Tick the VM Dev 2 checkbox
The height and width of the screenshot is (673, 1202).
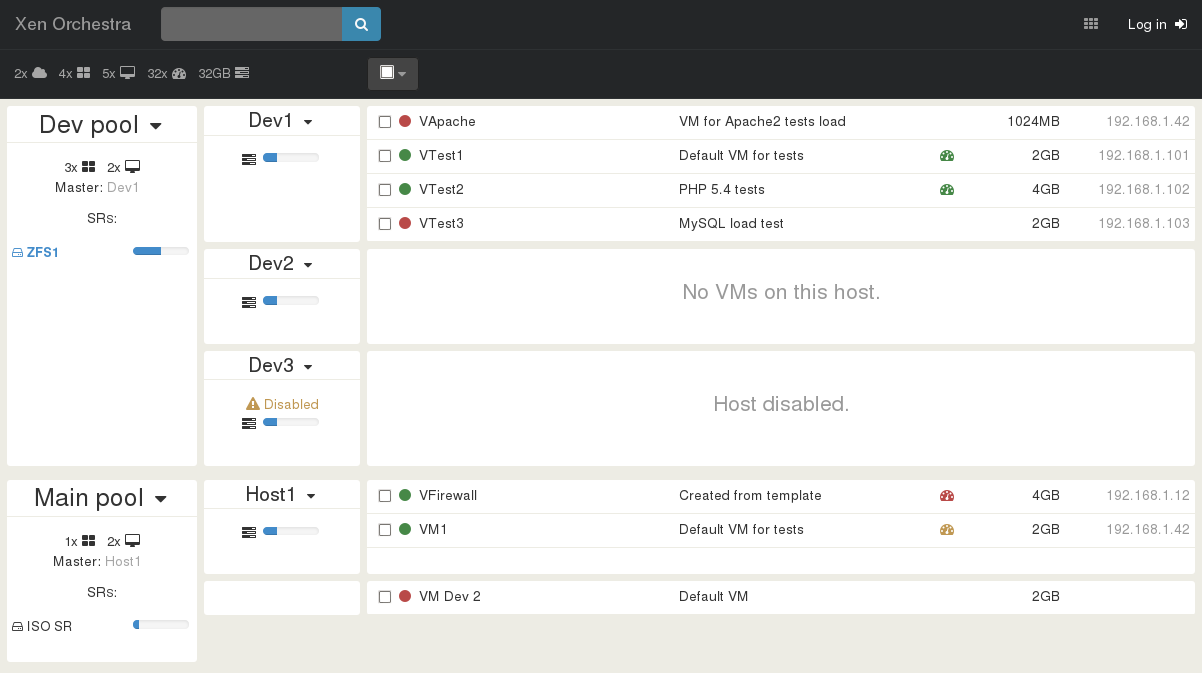[x=385, y=597]
